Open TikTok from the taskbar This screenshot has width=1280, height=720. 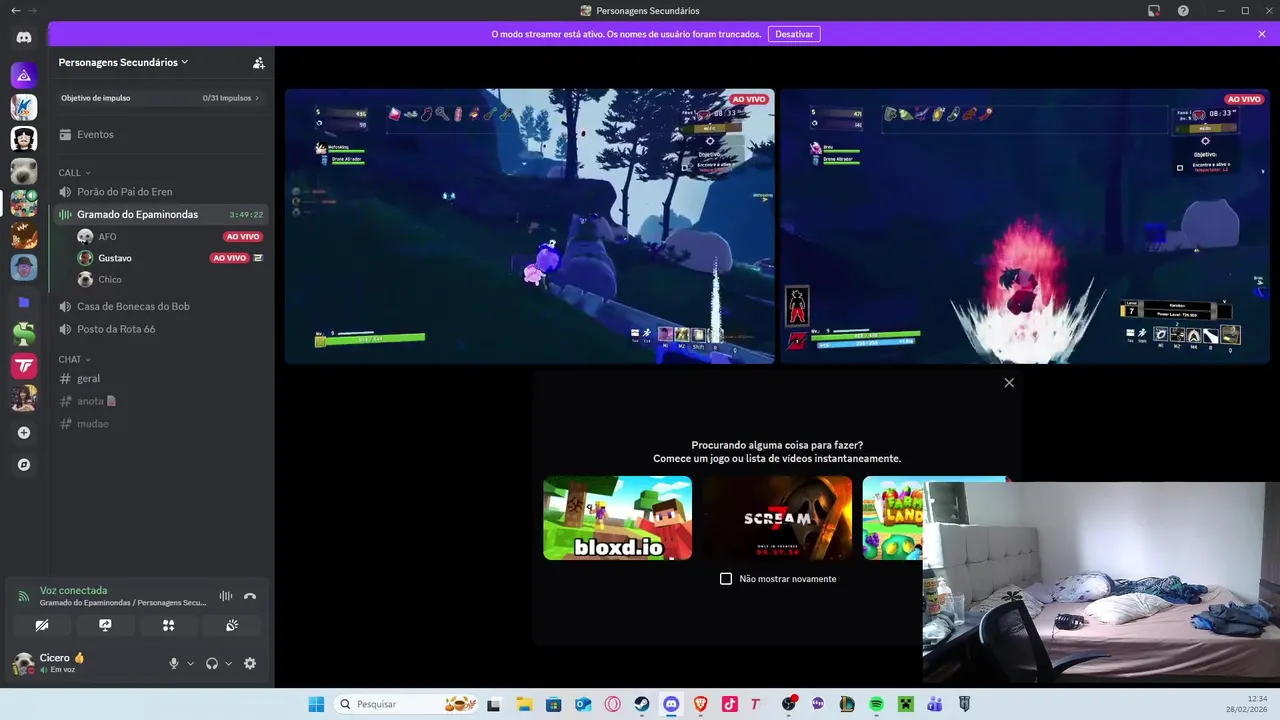[730, 704]
